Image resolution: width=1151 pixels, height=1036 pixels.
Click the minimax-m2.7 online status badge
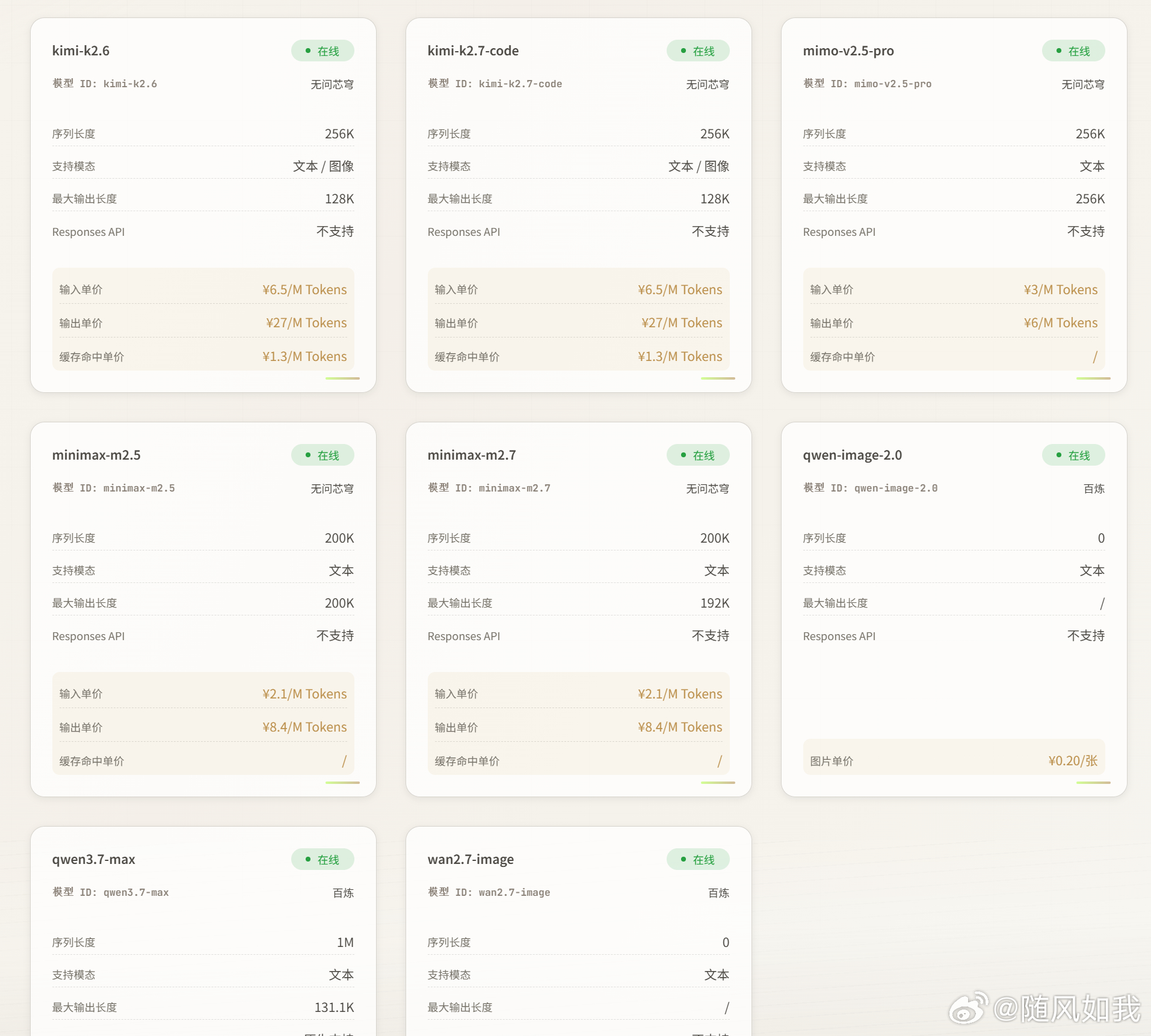[698, 455]
